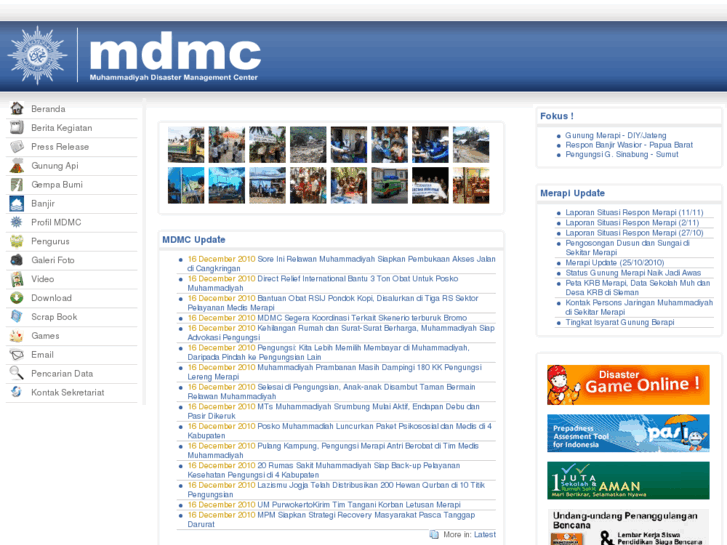This screenshot has height=545, width=727.
Task: Open Kontak Persons Jaringan Muhammadiyah link
Action: coord(639,308)
